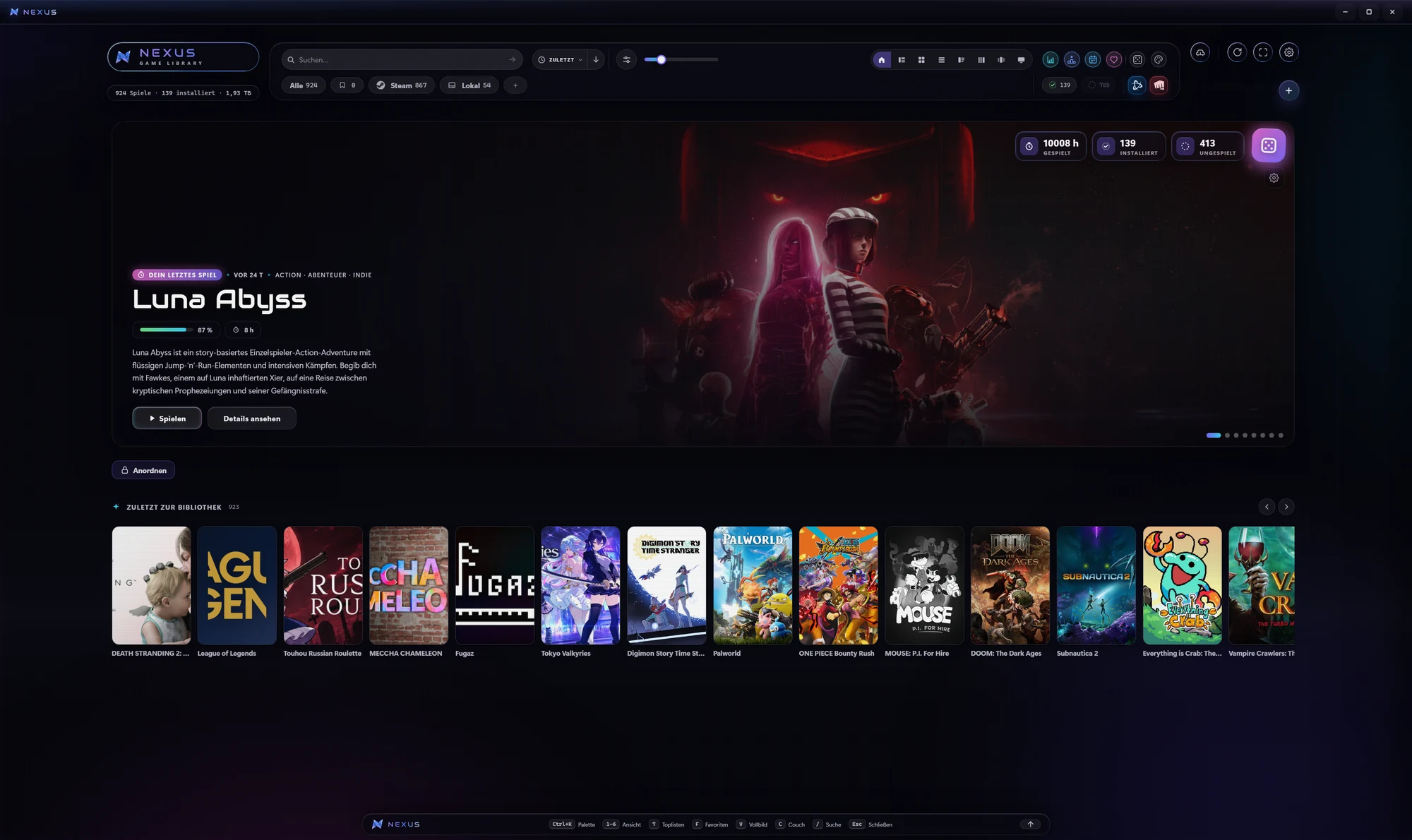Image resolution: width=1412 pixels, height=840 pixels.
Task: Open the Subnautica 2 game cover
Action: coord(1096,585)
